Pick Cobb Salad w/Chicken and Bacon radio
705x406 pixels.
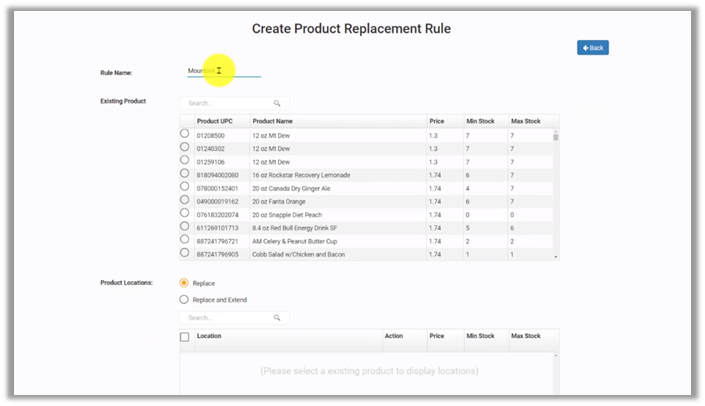(184, 253)
